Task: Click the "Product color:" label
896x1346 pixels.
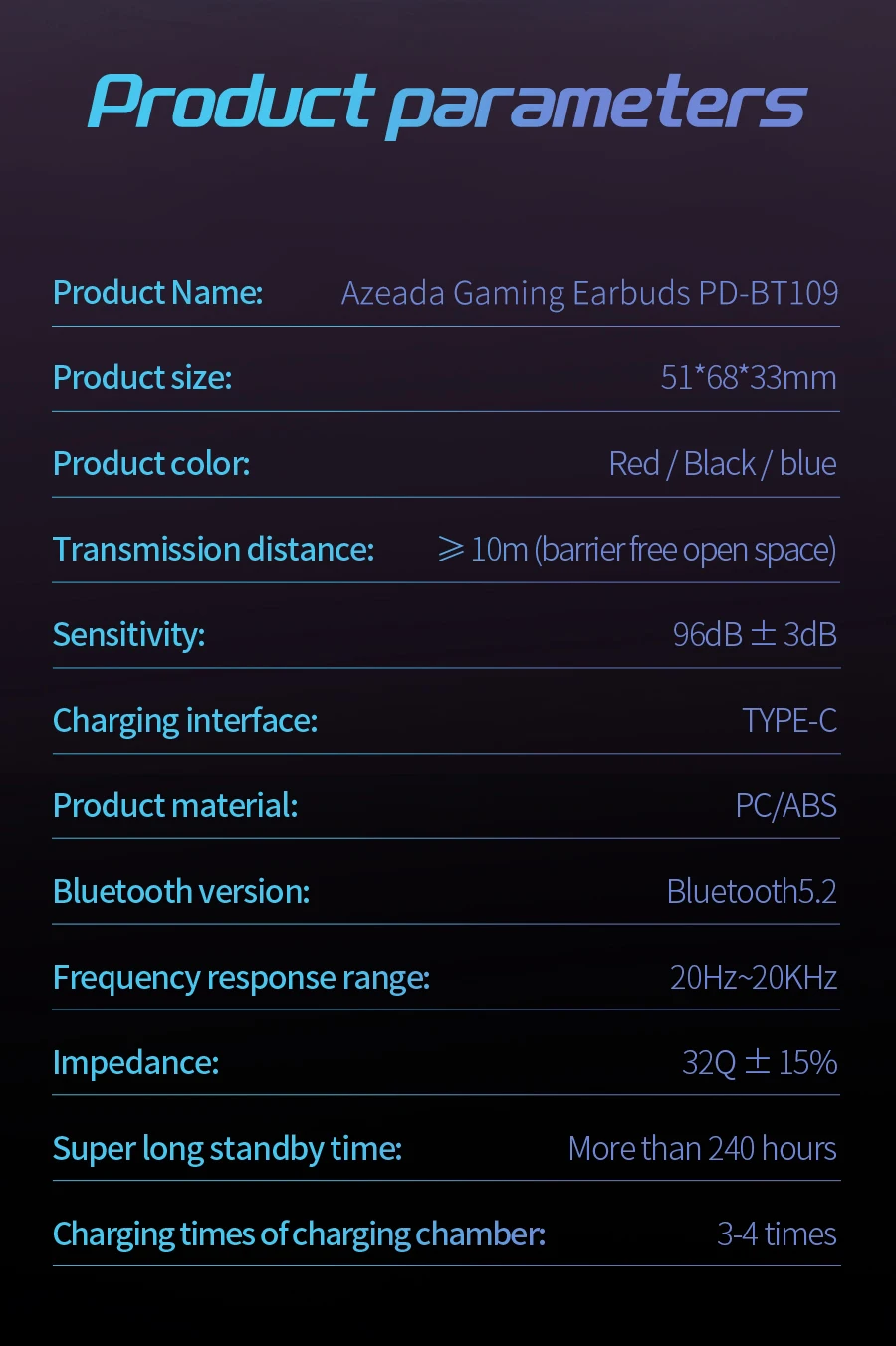Action: pyautogui.click(x=150, y=464)
